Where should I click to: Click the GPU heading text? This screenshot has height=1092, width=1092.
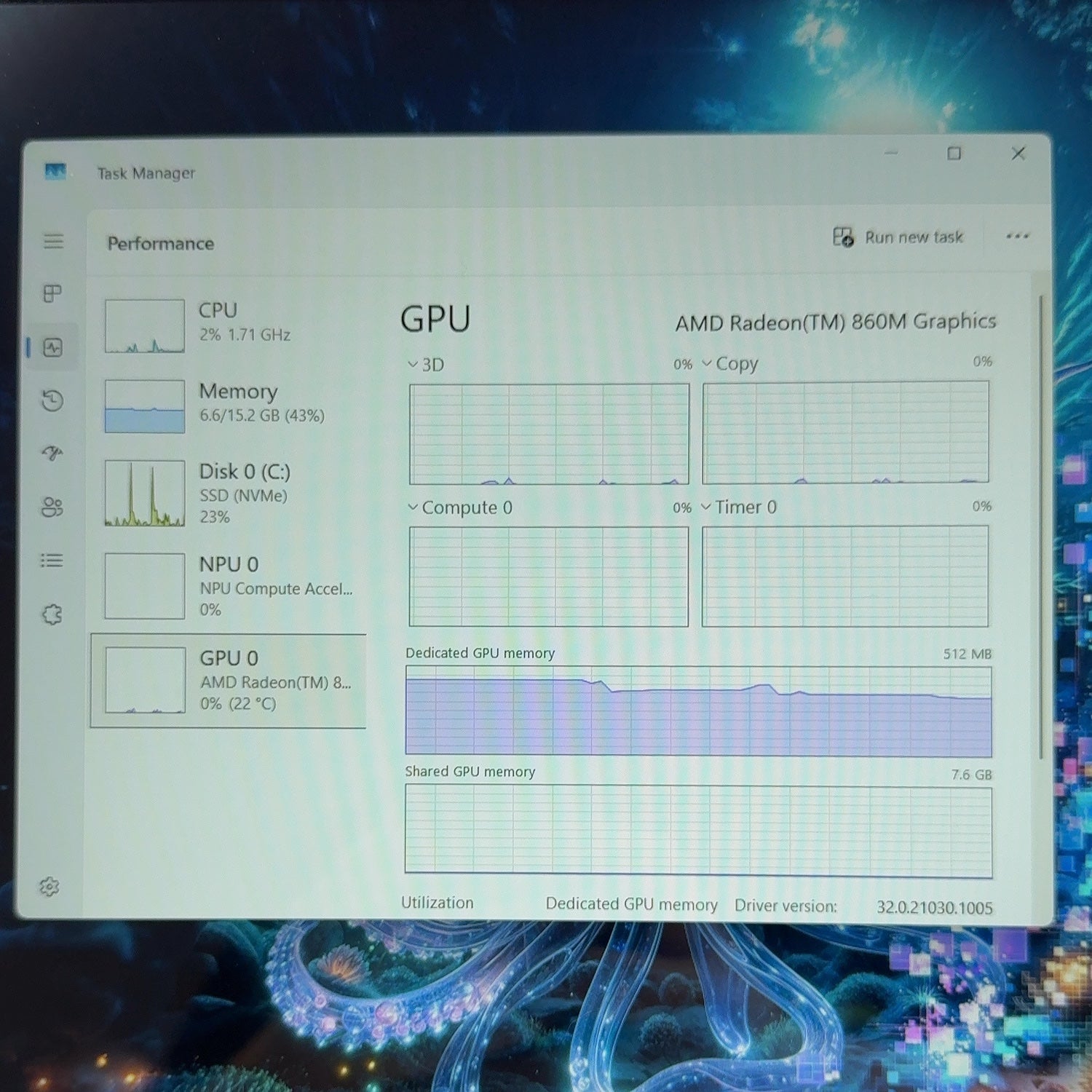click(x=435, y=319)
